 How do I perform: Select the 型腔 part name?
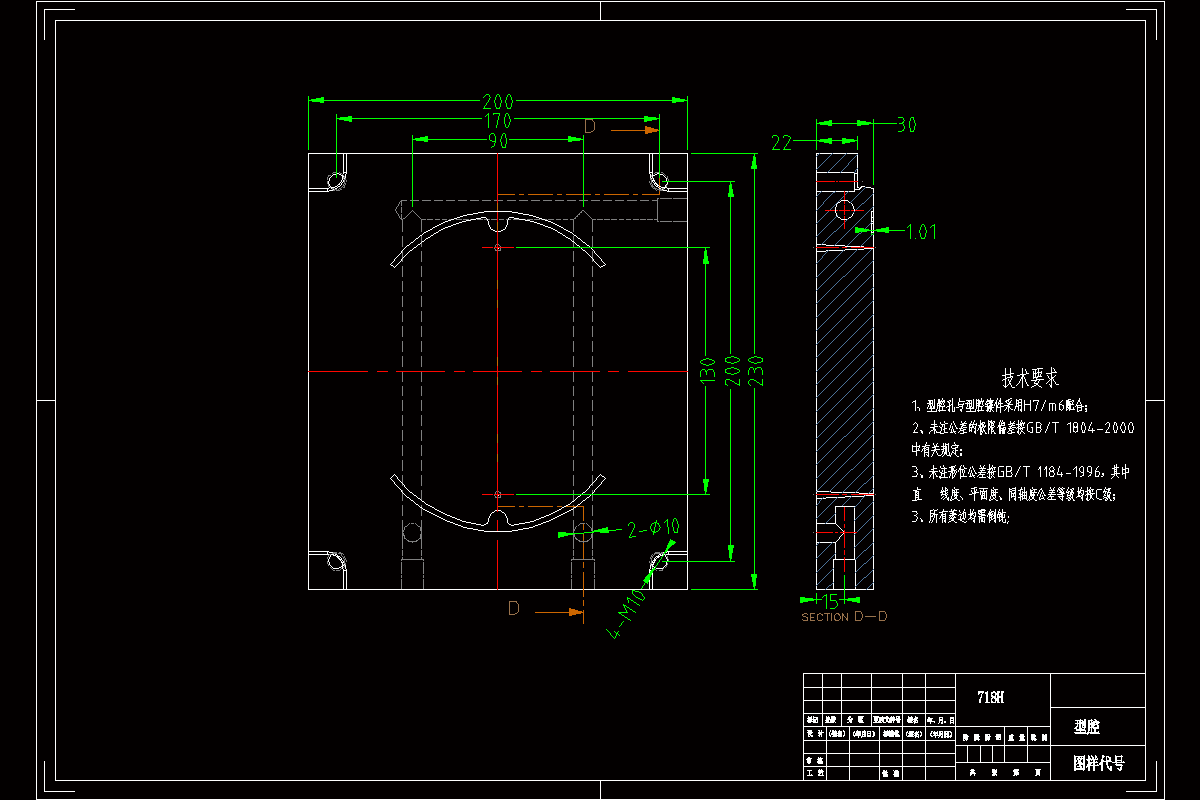coord(1087,727)
